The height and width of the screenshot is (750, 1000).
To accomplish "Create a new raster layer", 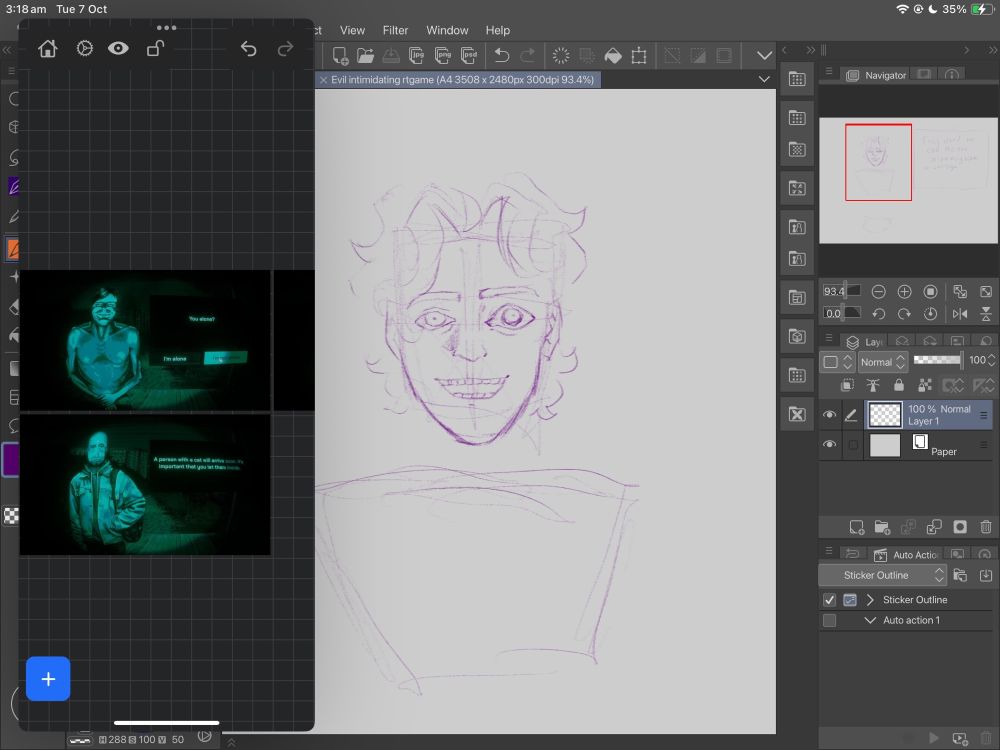I will point(856,527).
